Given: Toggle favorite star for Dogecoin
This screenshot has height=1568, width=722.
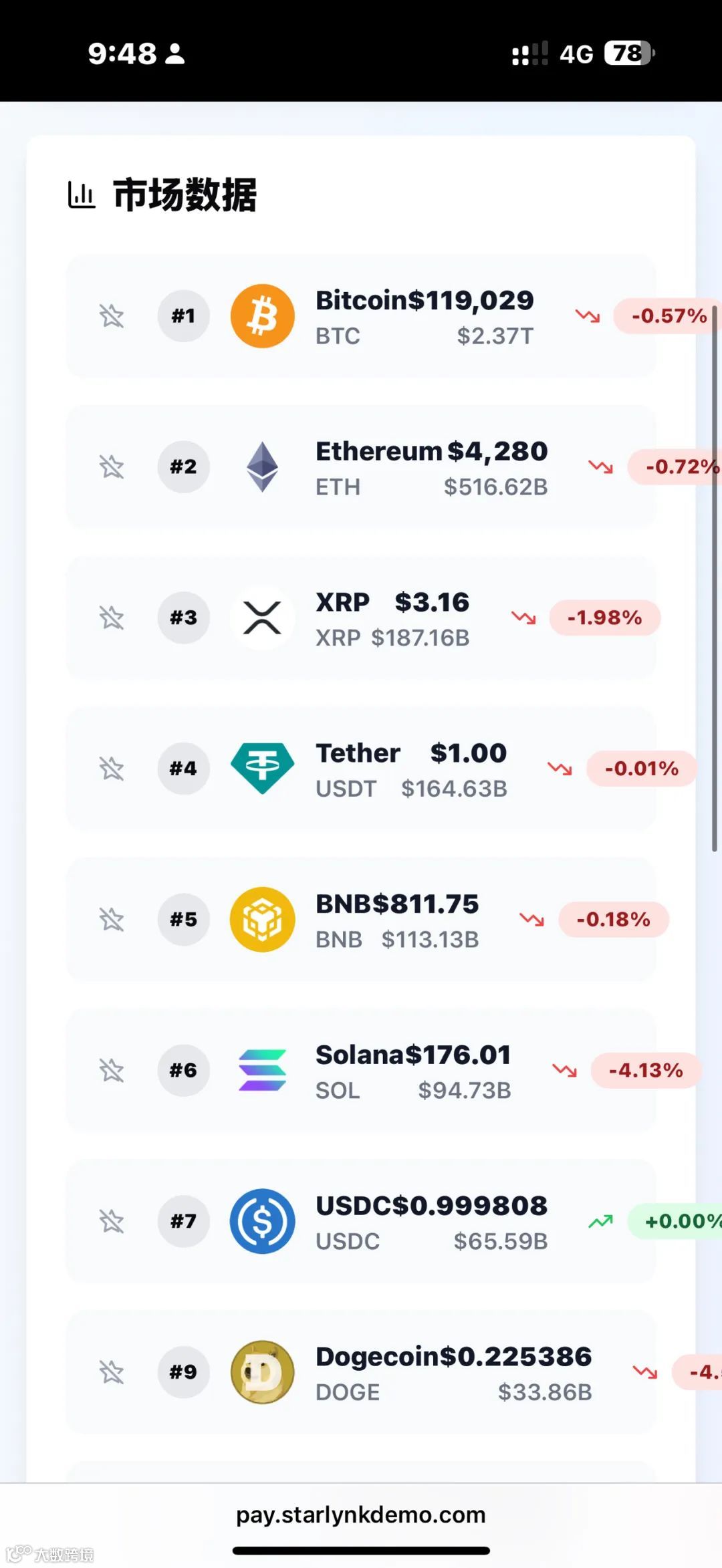Looking at the screenshot, I should click(x=112, y=1372).
